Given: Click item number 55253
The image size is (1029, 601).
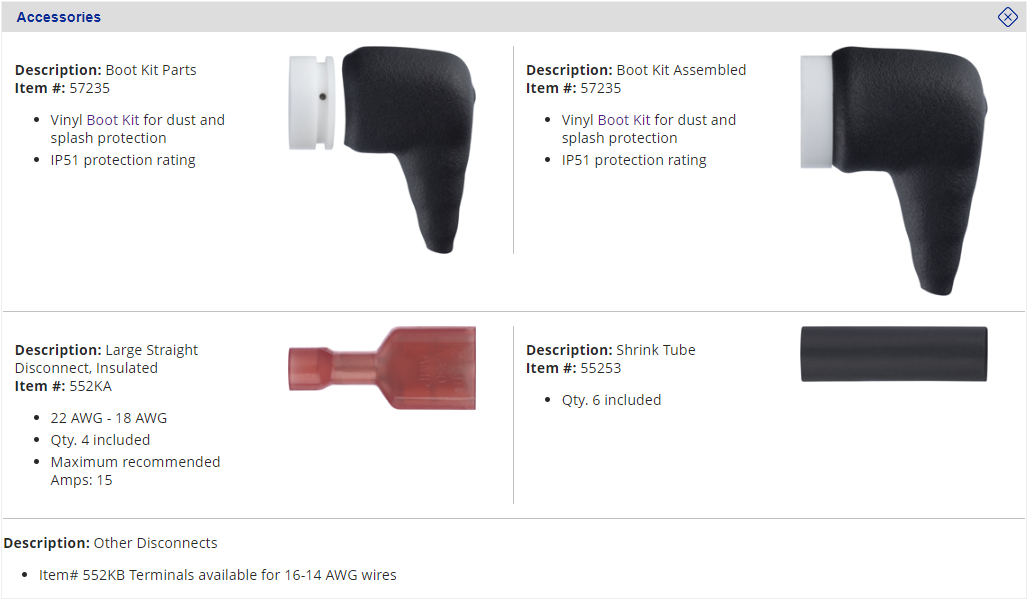Looking at the screenshot, I should [x=602, y=368].
